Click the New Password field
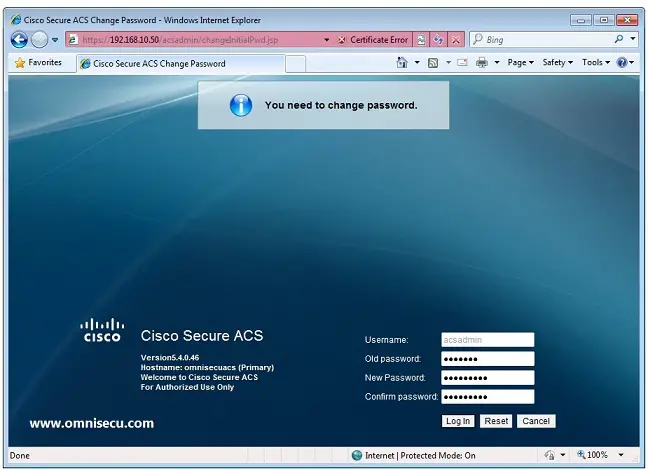 [x=488, y=378]
